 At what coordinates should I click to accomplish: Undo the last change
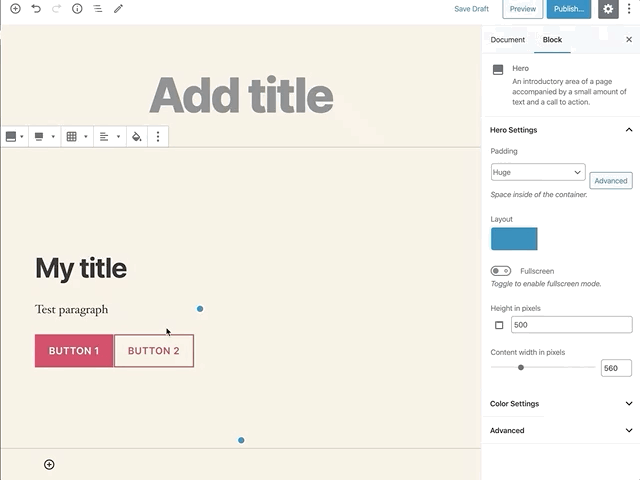pyautogui.click(x=36, y=9)
